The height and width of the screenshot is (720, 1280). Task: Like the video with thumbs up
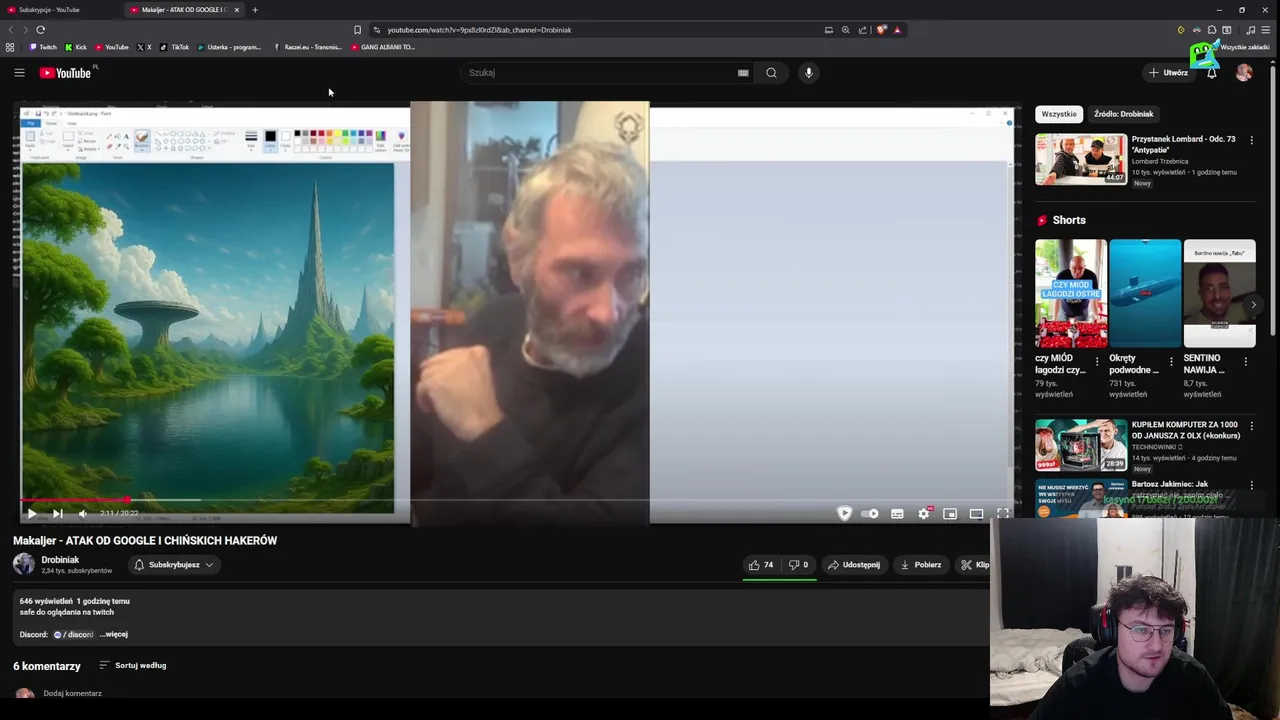coord(761,565)
